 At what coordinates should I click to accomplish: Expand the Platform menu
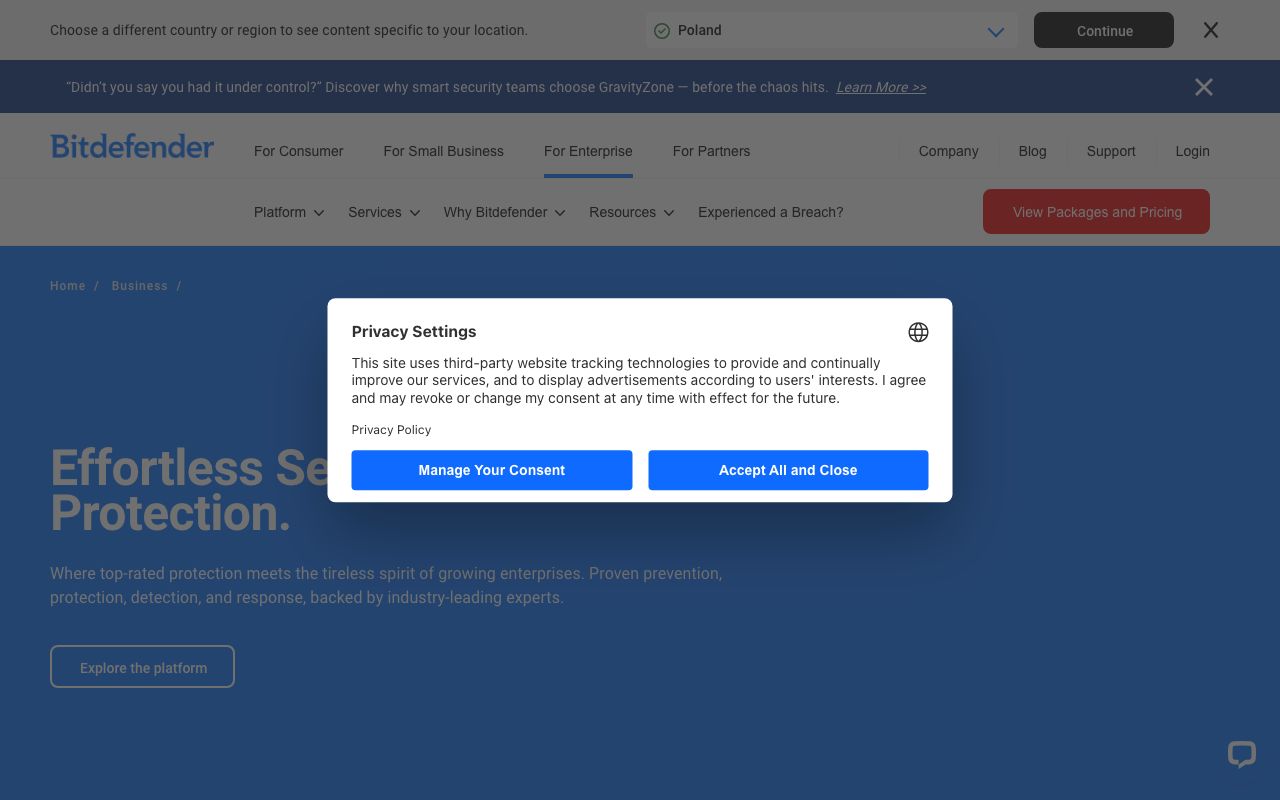tap(289, 212)
